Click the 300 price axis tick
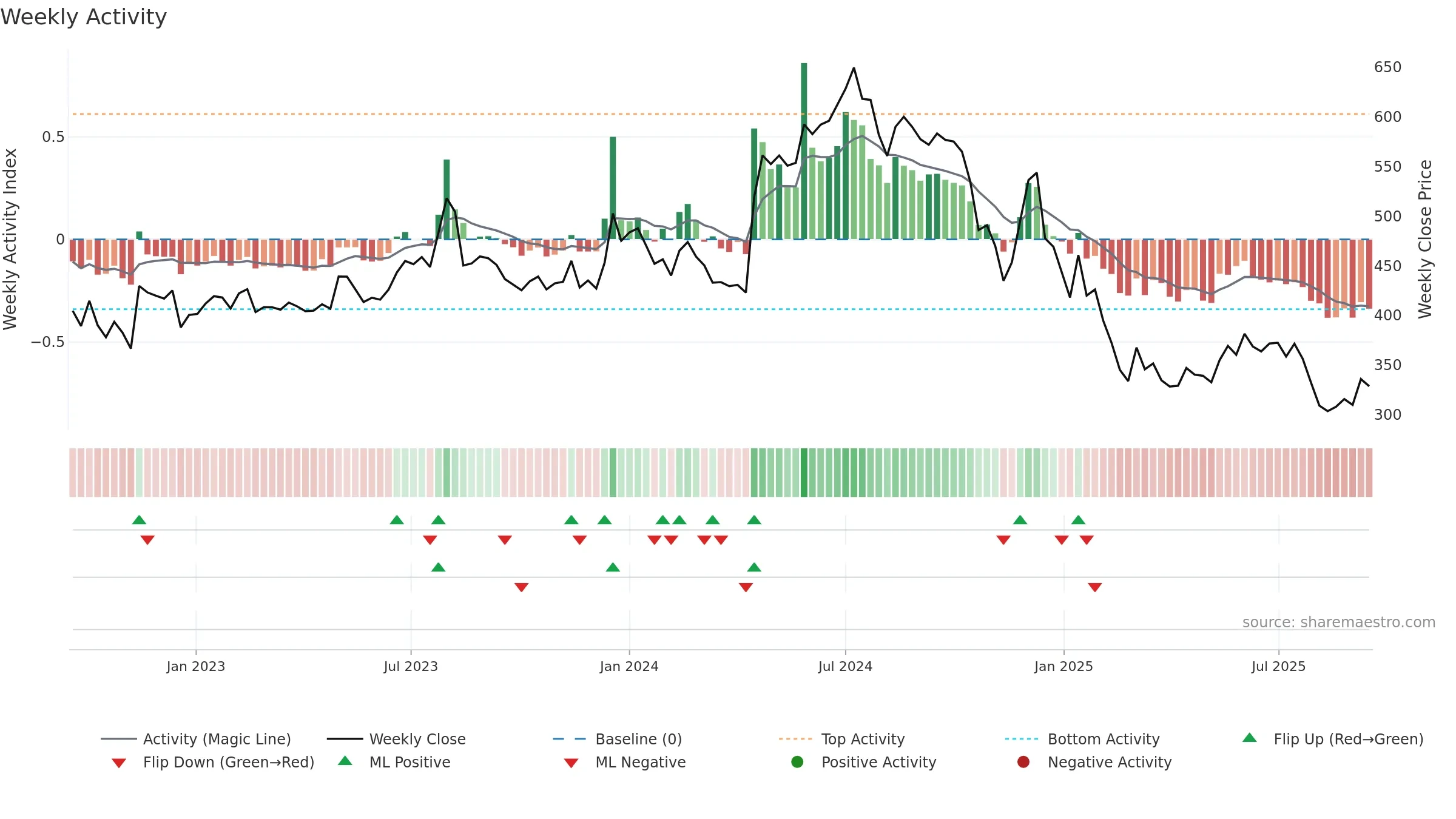The height and width of the screenshot is (819, 1456). (1388, 414)
